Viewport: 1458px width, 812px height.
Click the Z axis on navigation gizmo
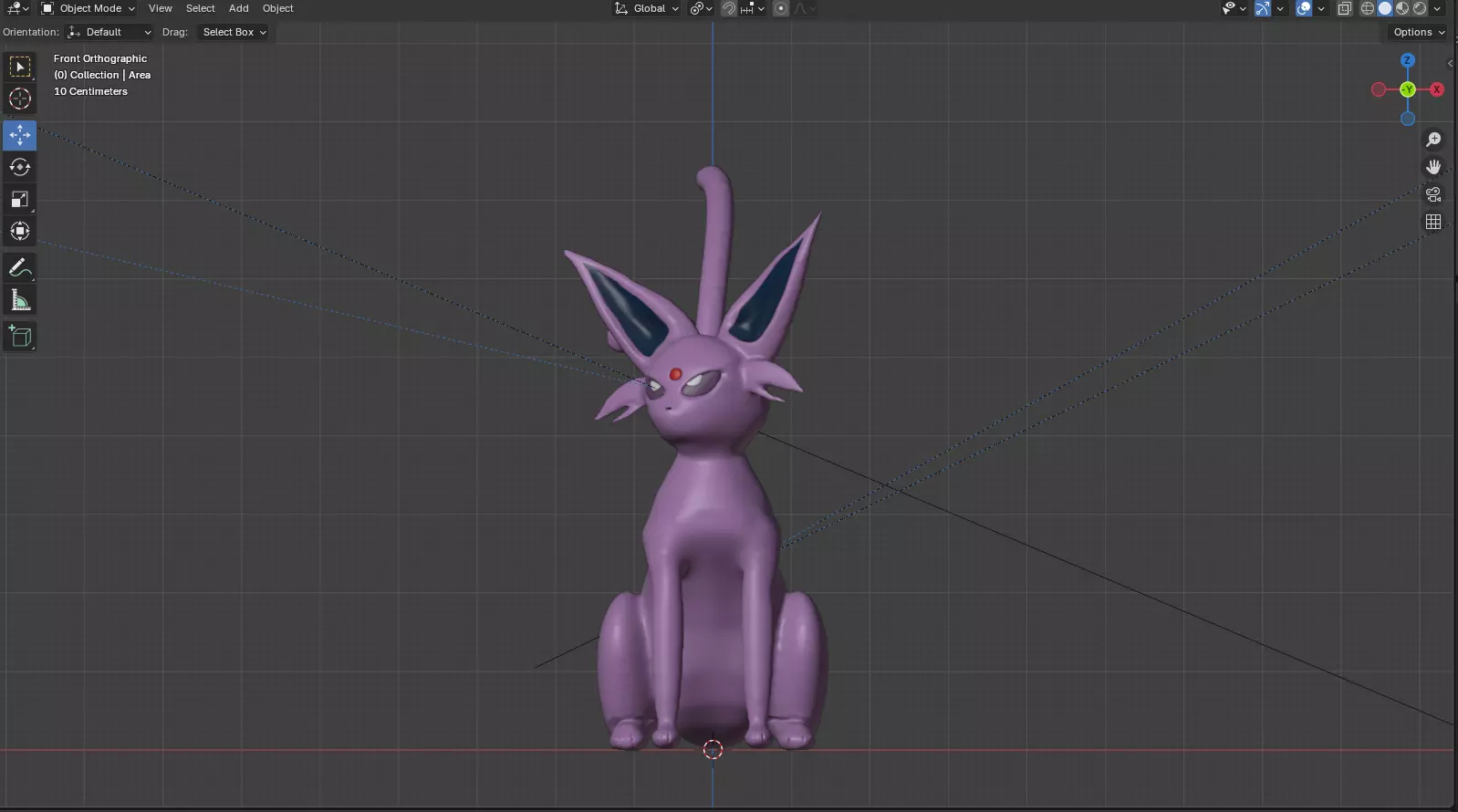pos(1408,60)
